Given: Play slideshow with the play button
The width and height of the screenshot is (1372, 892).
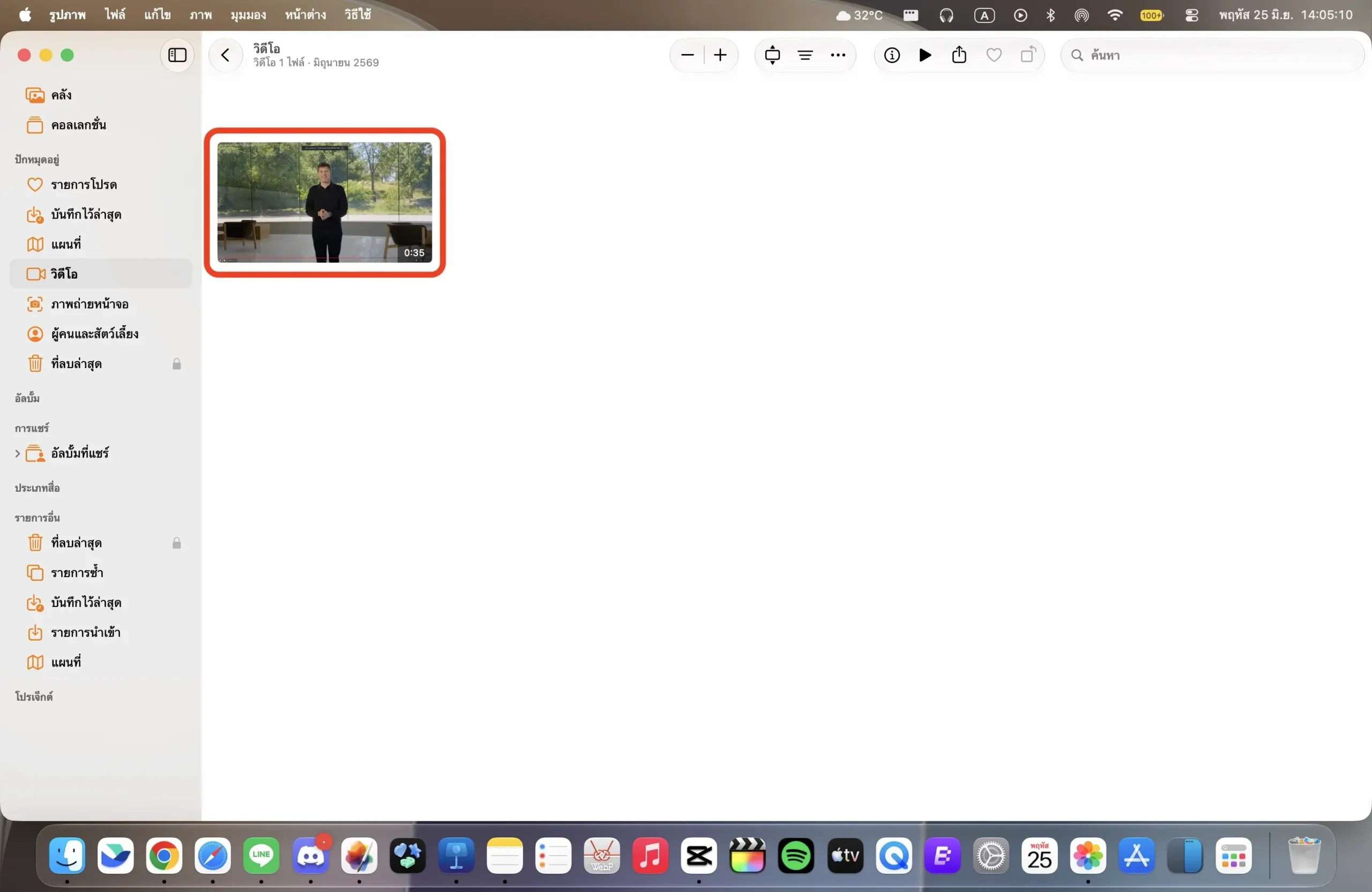Looking at the screenshot, I should pos(925,55).
